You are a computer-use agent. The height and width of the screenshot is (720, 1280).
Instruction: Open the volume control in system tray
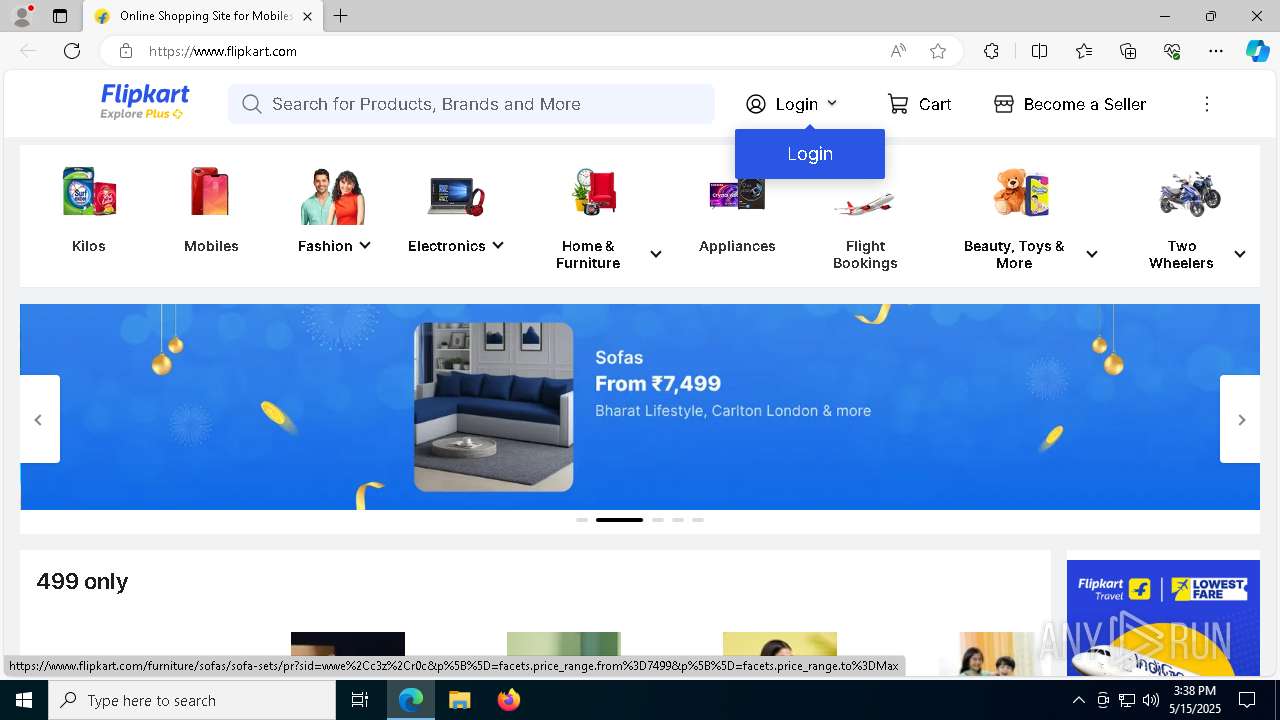click(1151, 700)
